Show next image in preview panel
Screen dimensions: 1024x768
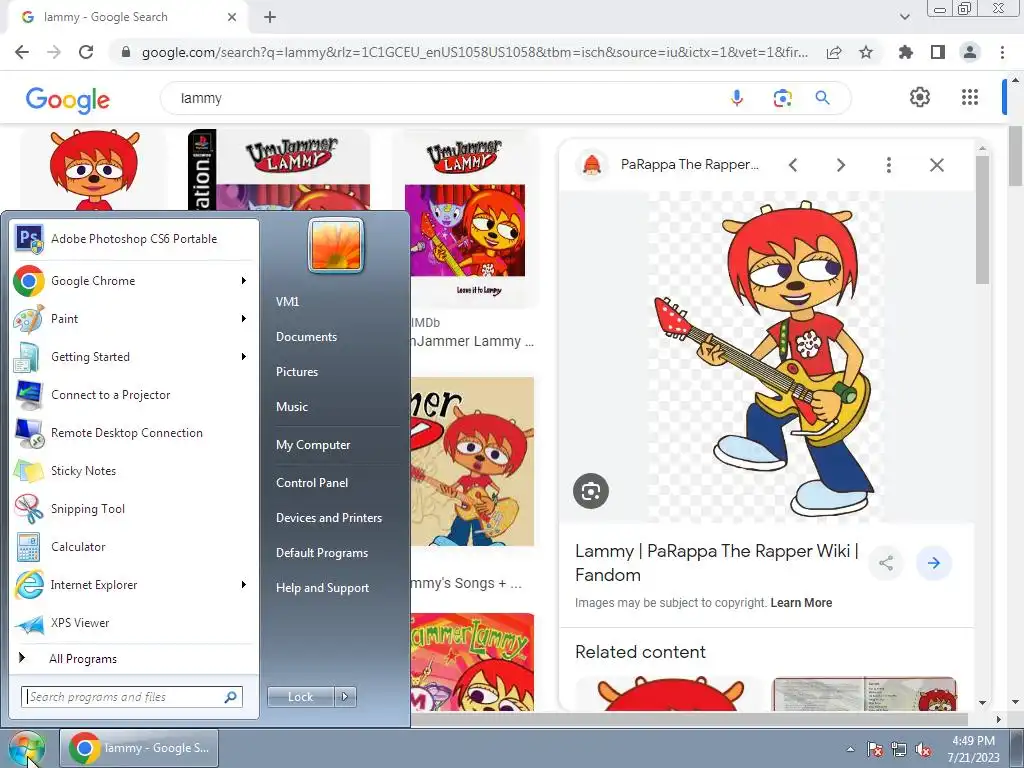point(841,165)
